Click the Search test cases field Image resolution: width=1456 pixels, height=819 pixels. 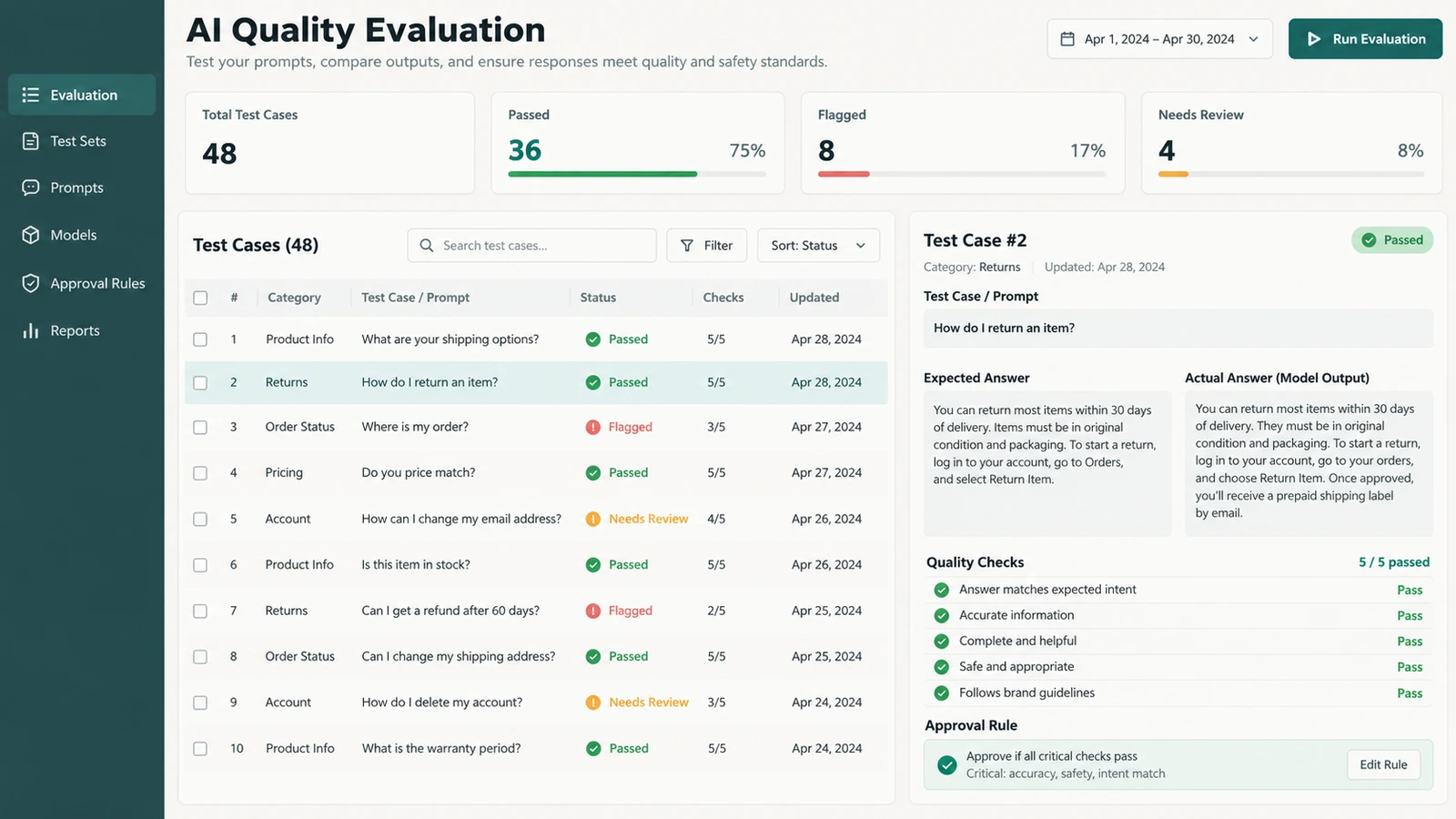531,246
